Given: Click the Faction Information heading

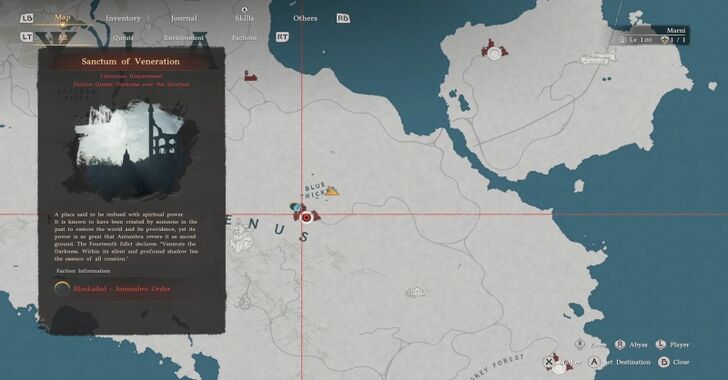Looking at the screenshot, I should click(x=83, y=271).
